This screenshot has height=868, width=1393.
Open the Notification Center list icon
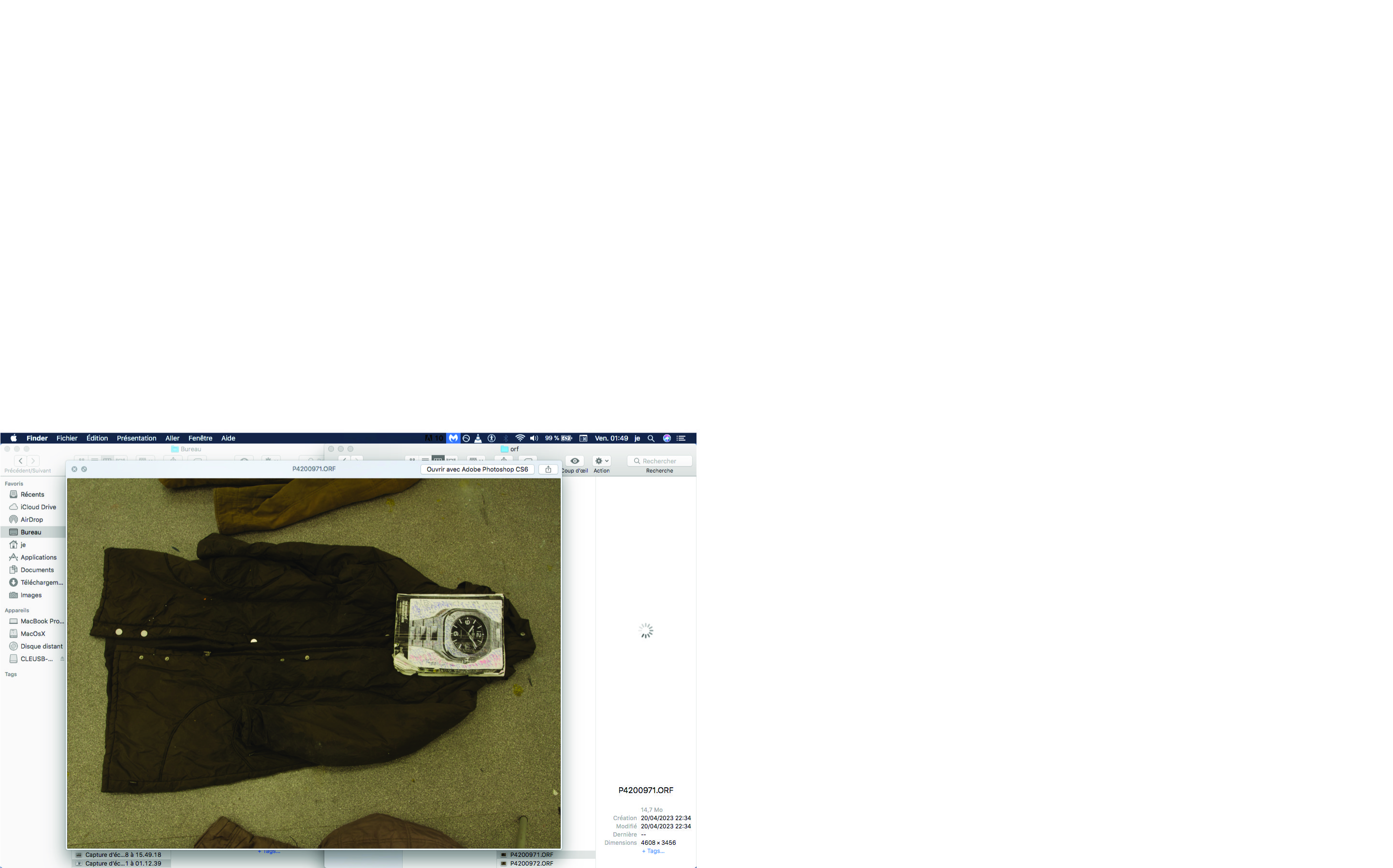pos(682,438)
